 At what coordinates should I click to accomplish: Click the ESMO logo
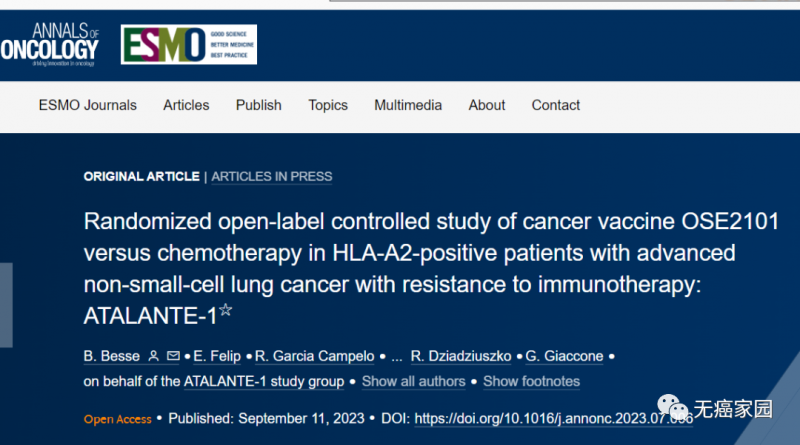point(188,45)
